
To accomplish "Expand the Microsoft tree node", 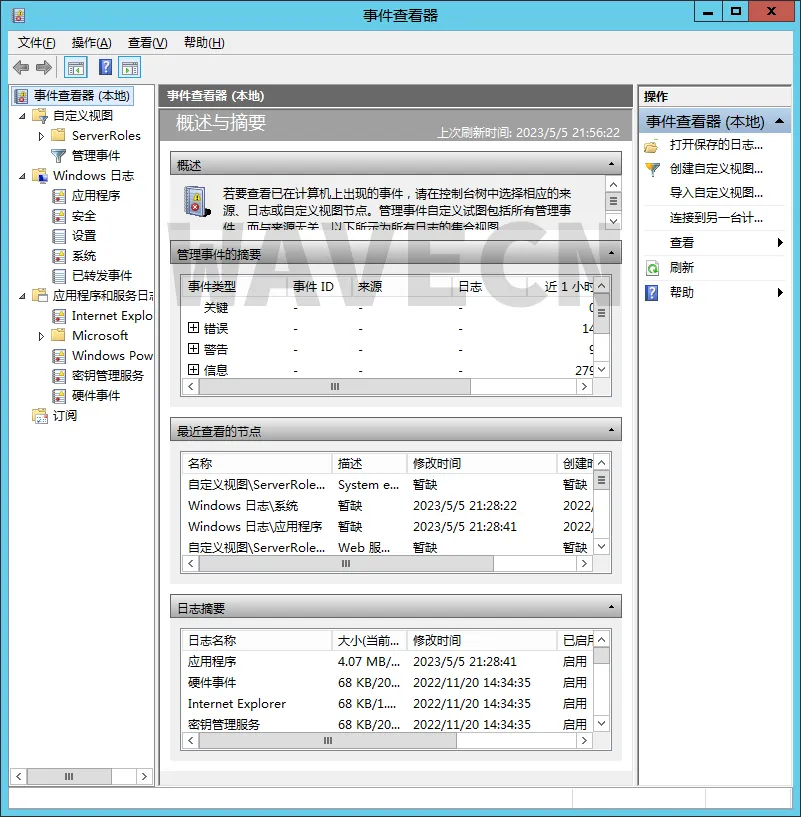I will (41, 336).
